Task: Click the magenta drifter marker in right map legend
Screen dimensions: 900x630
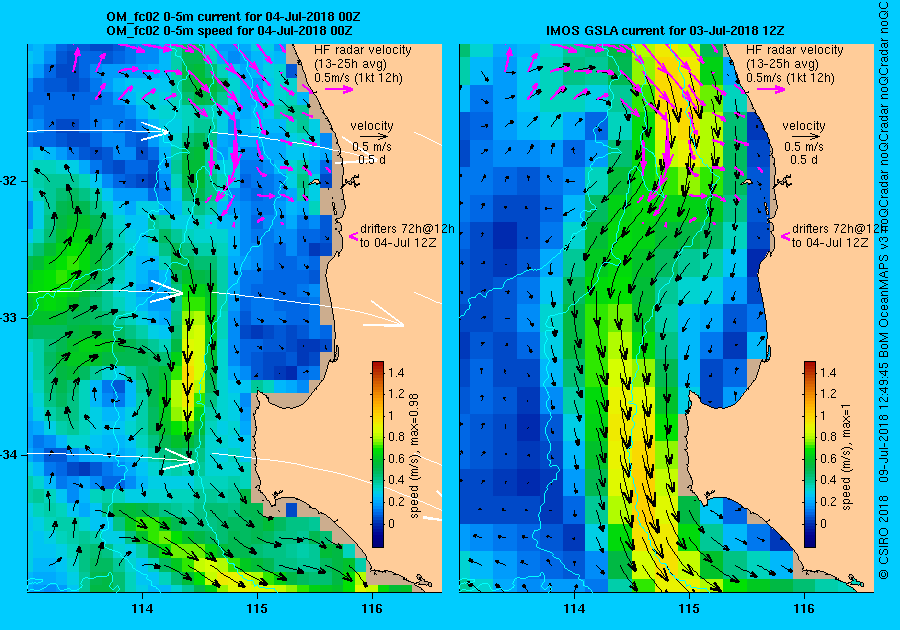Action: point(785,236)
